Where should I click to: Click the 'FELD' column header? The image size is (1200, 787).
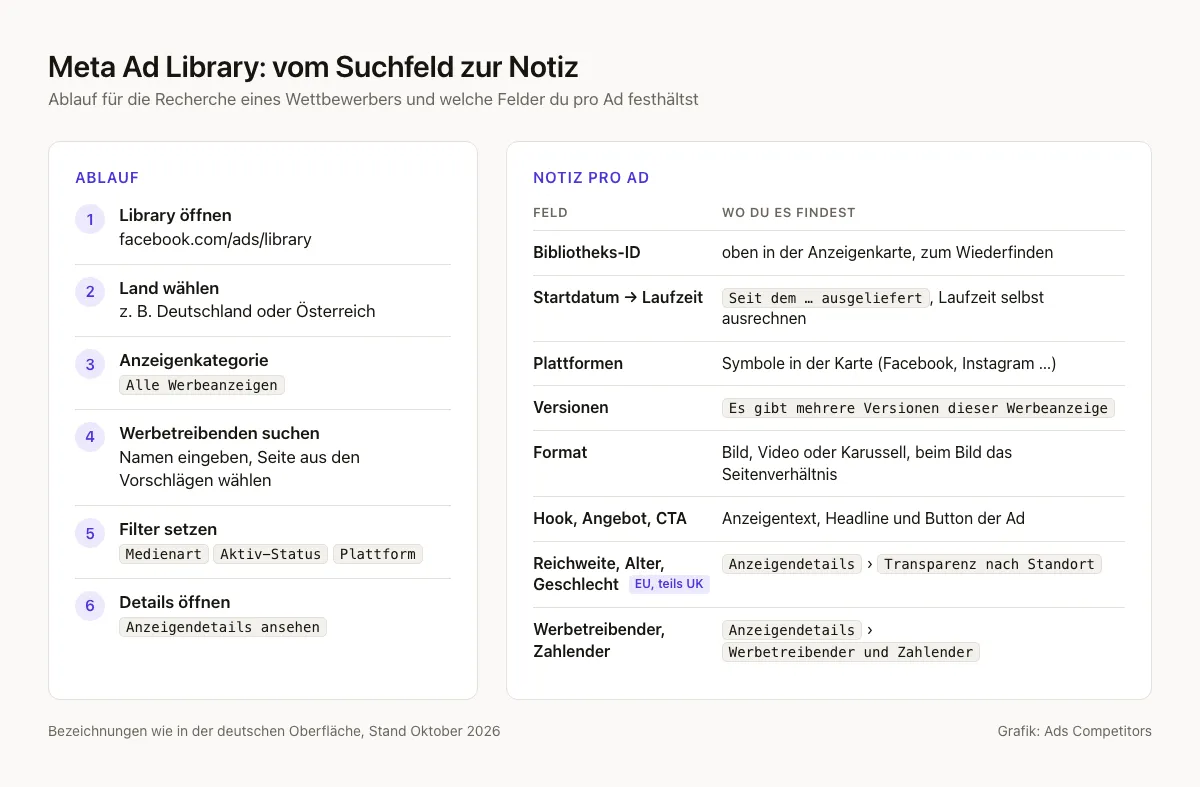click(550, 213)
